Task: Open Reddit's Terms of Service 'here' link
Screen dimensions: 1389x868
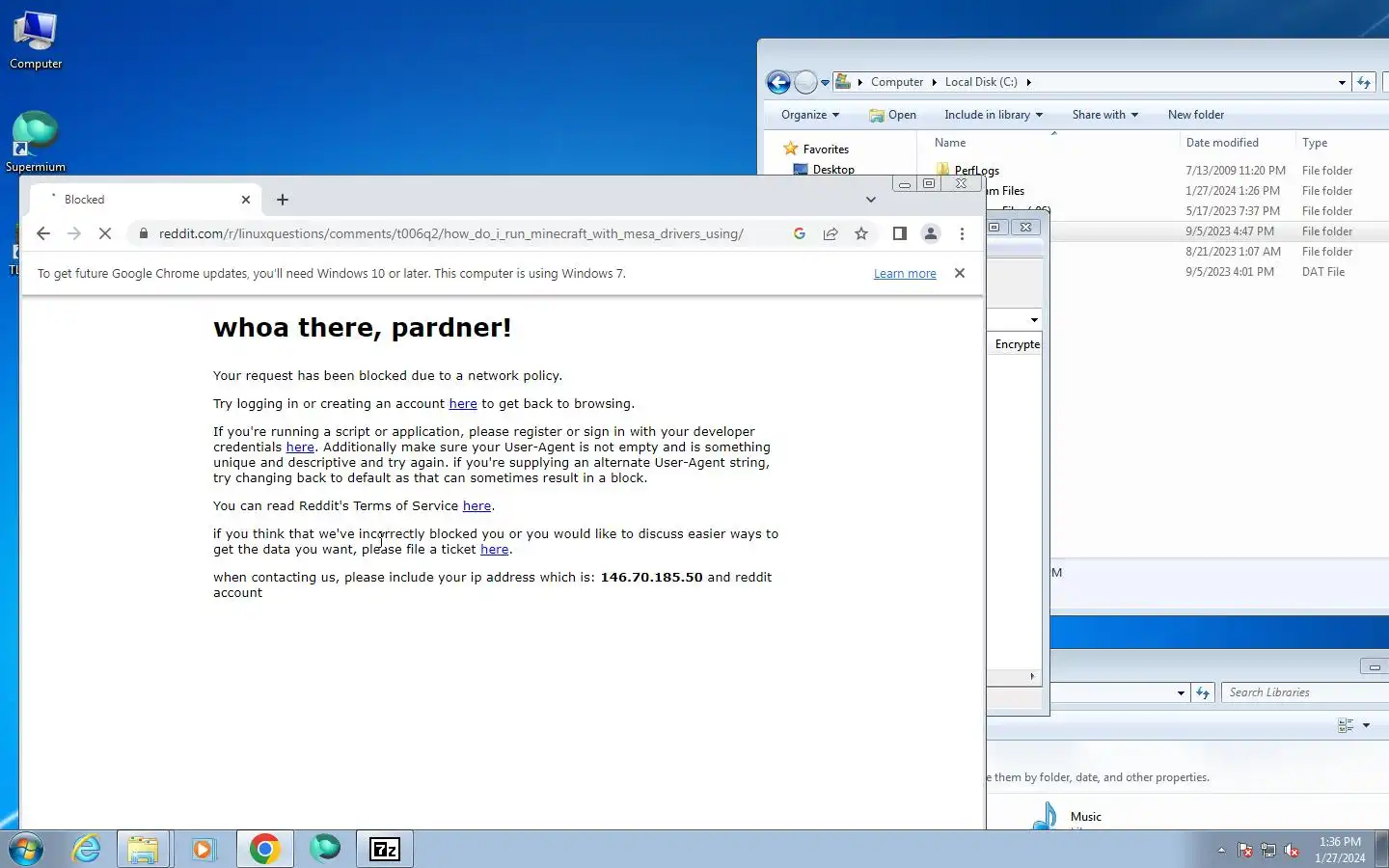Action: 477,505
